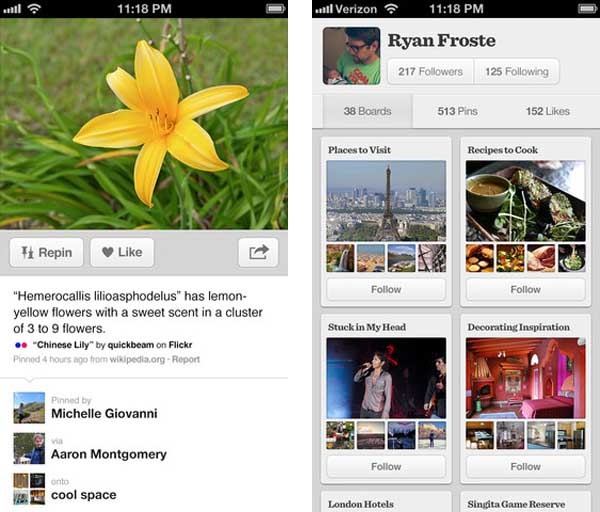Follow the Decorating Inspiration board
The height and width of the screenshot is (512, 600).
525,467
